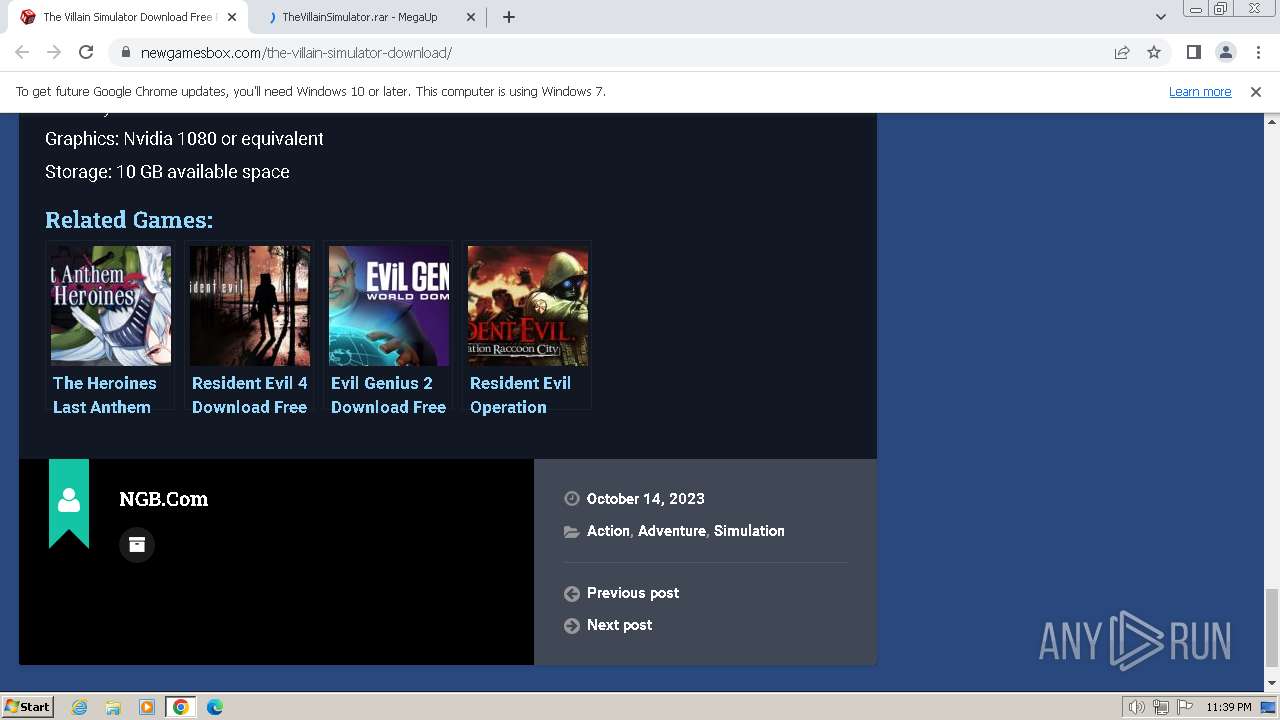Image resolution: width=1280 pixels, height=720 pixels.
Task: Open the Adventure category link
Action: (671, 531)
